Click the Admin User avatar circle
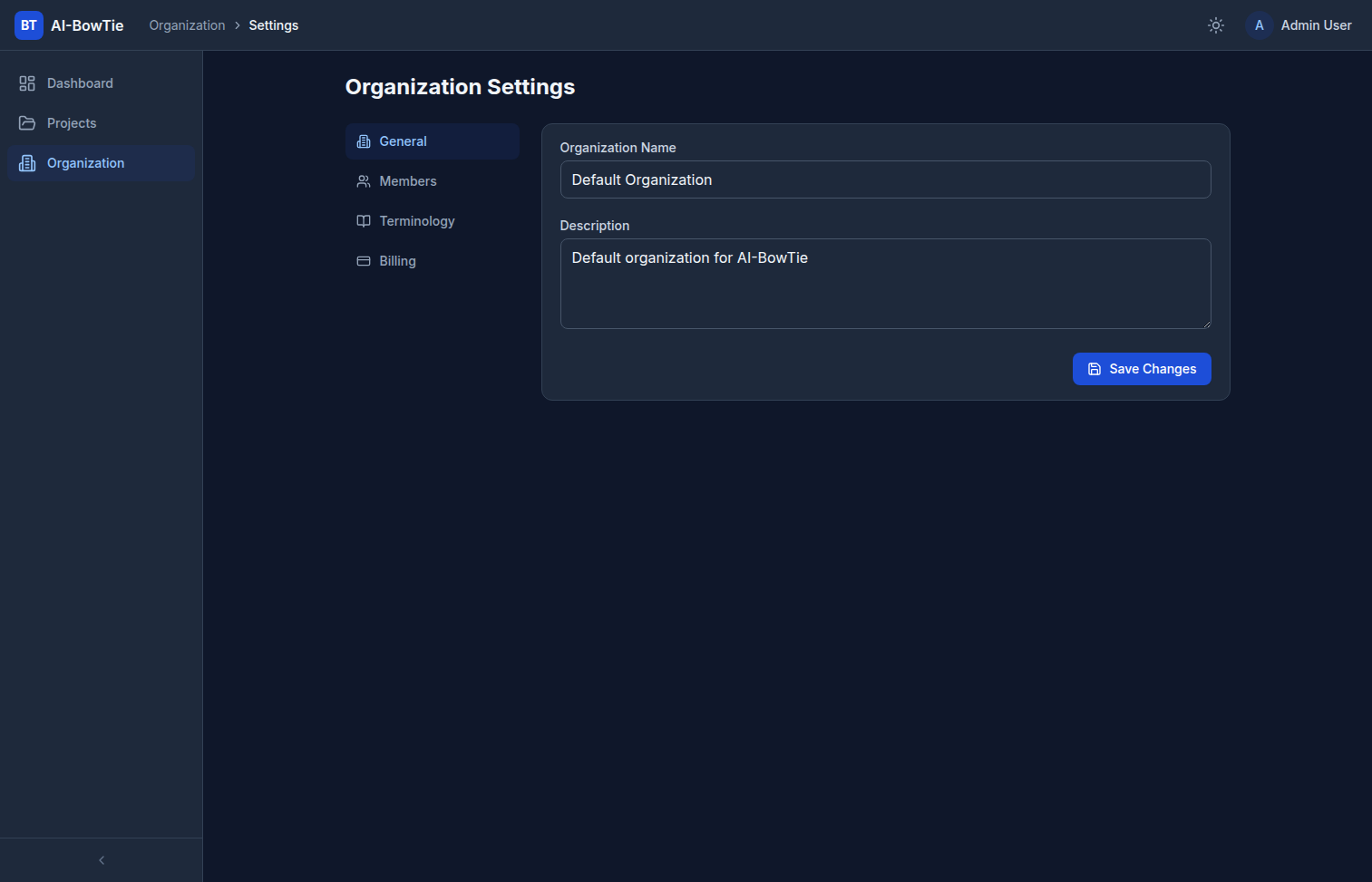The height and width of the screenshot is (882, 1372). 1259,25
